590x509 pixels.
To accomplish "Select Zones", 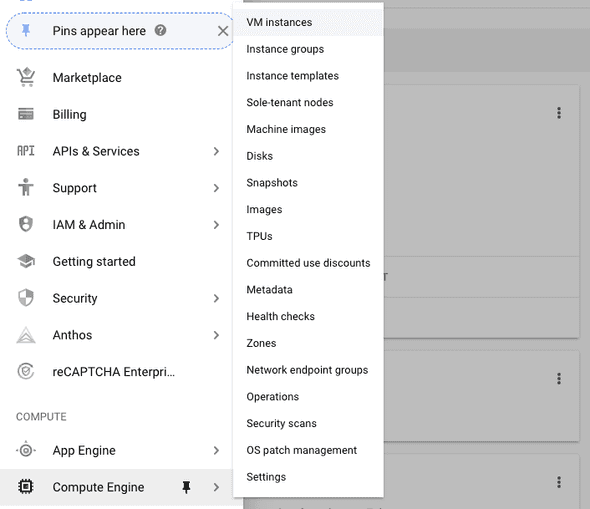I will click(x=308, y=343).
